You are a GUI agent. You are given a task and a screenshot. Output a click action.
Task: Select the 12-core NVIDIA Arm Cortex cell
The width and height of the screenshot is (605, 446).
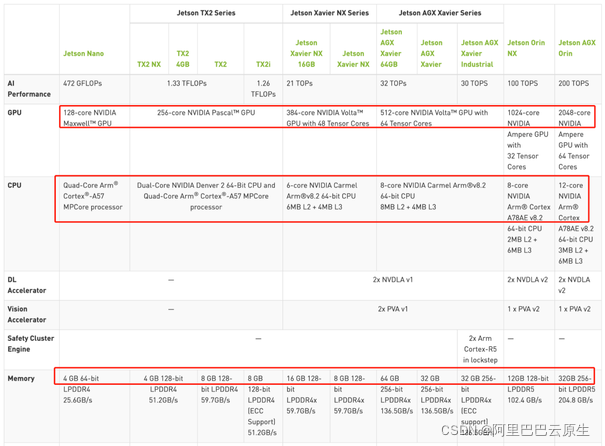[x=576, y=223]
